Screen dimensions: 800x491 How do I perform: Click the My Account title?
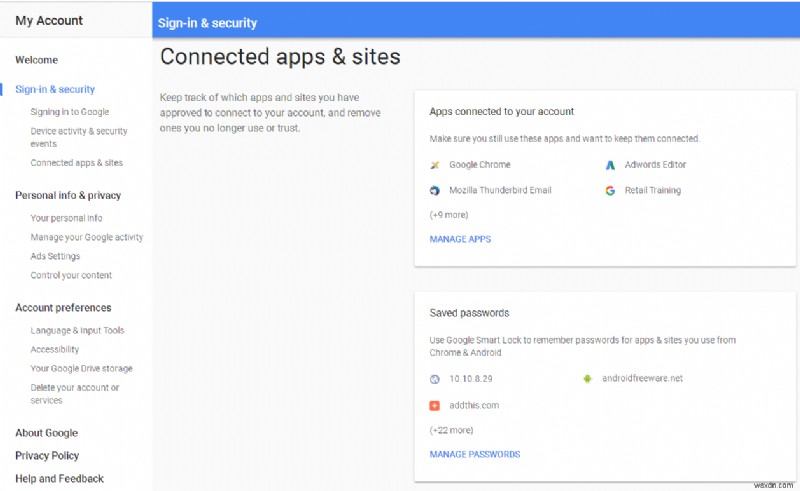coord(49,20)
